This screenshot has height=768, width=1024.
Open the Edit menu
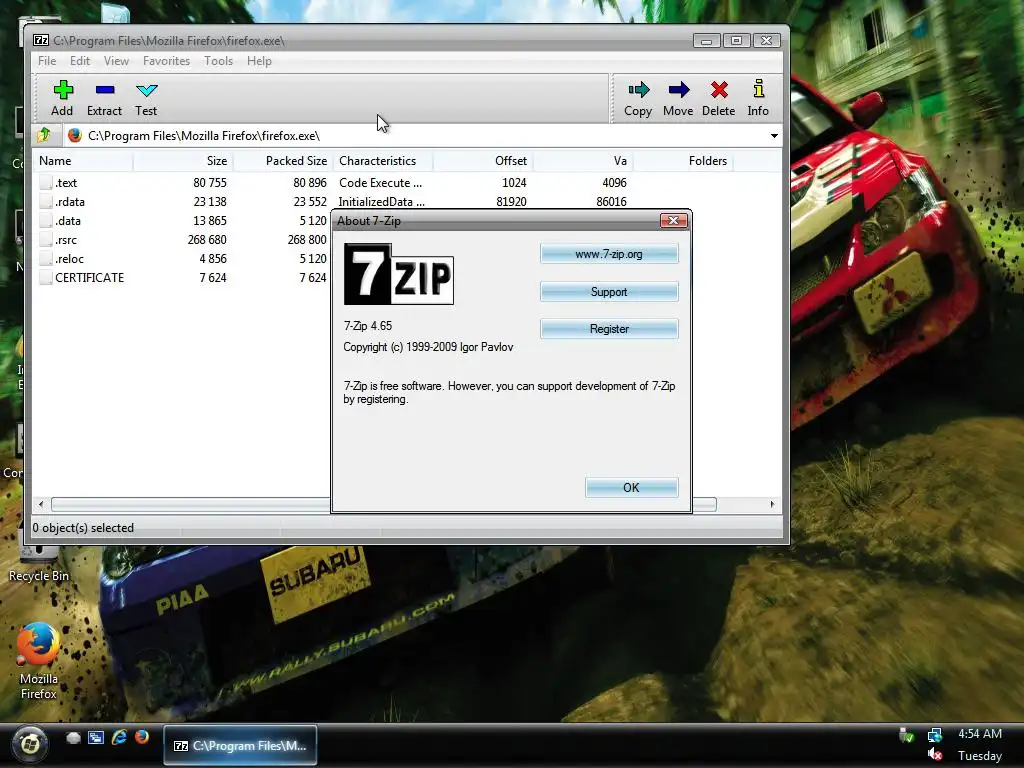tap(80, 61)
